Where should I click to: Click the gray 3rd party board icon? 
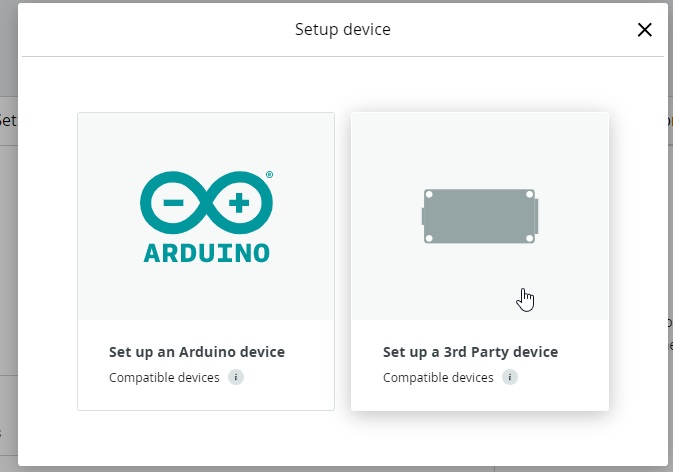480,216
